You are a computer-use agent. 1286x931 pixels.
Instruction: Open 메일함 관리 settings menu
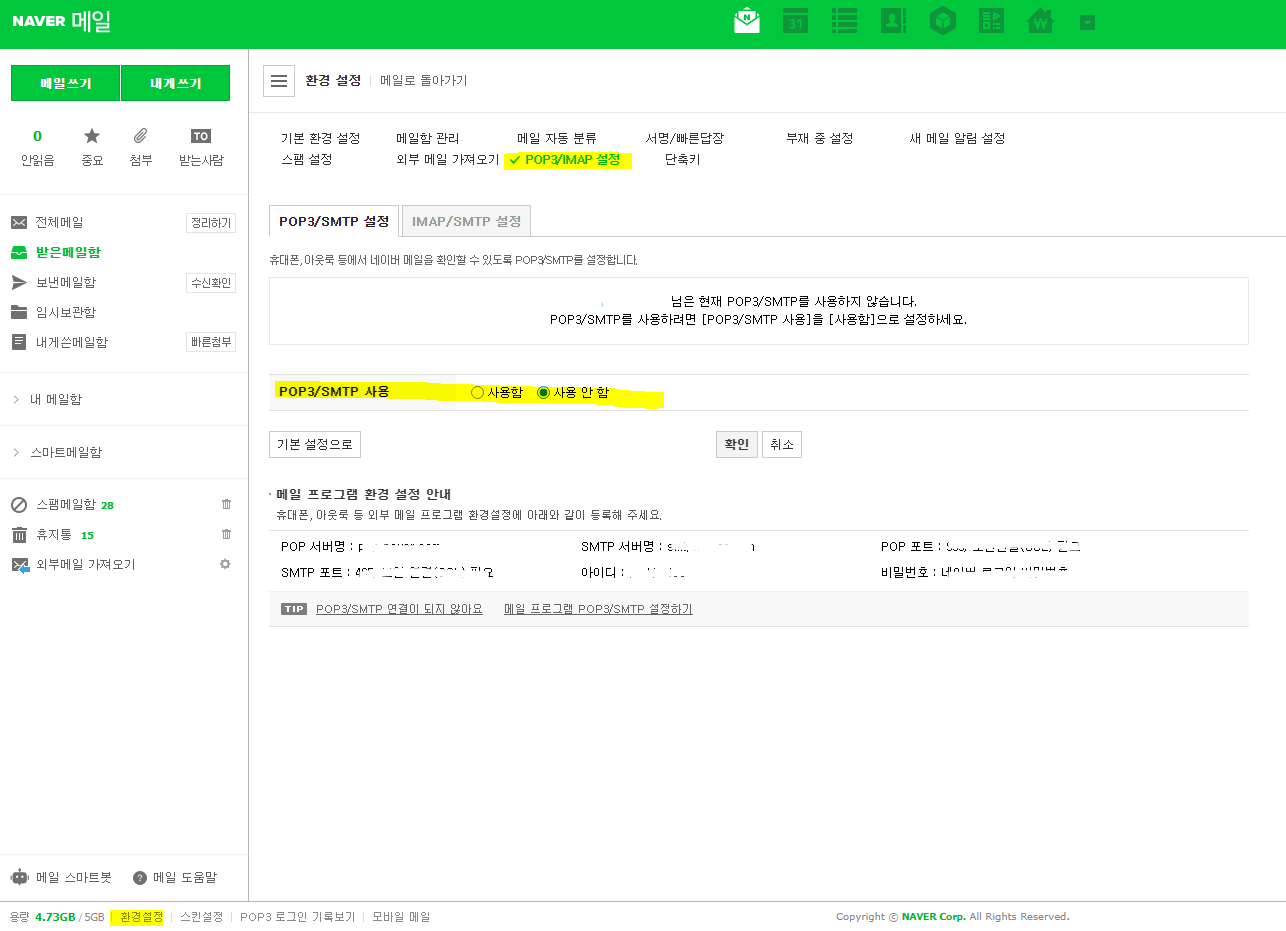(x=427, y=138)
